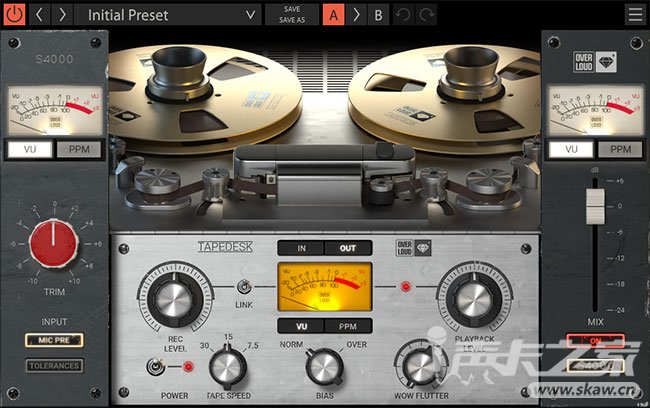Click the Overloud logo on the tape deck
650x408 pixels.
coord(413,248)
